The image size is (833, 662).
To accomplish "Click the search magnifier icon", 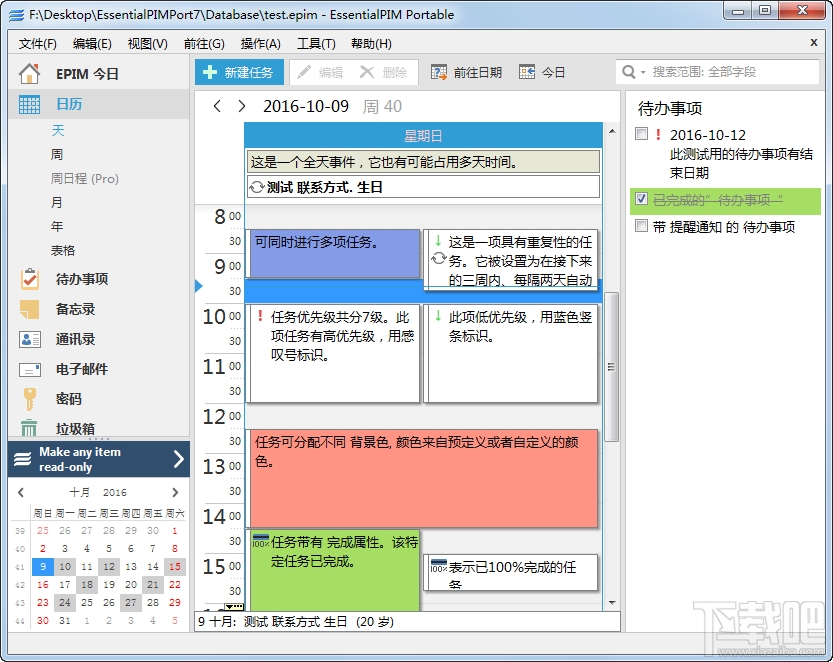I will (x=628, y=72).
